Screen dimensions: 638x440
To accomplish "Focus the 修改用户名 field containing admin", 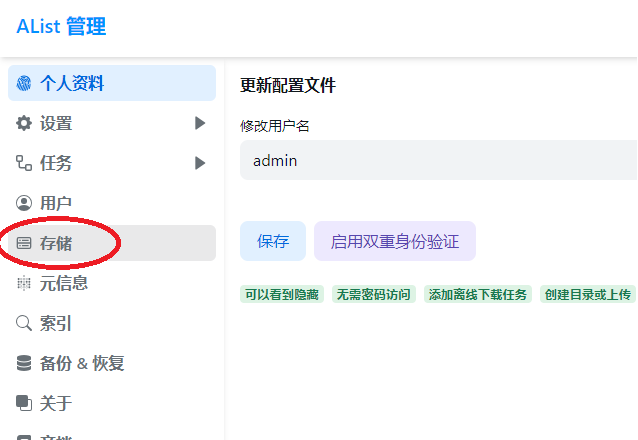I will point(438,160).
